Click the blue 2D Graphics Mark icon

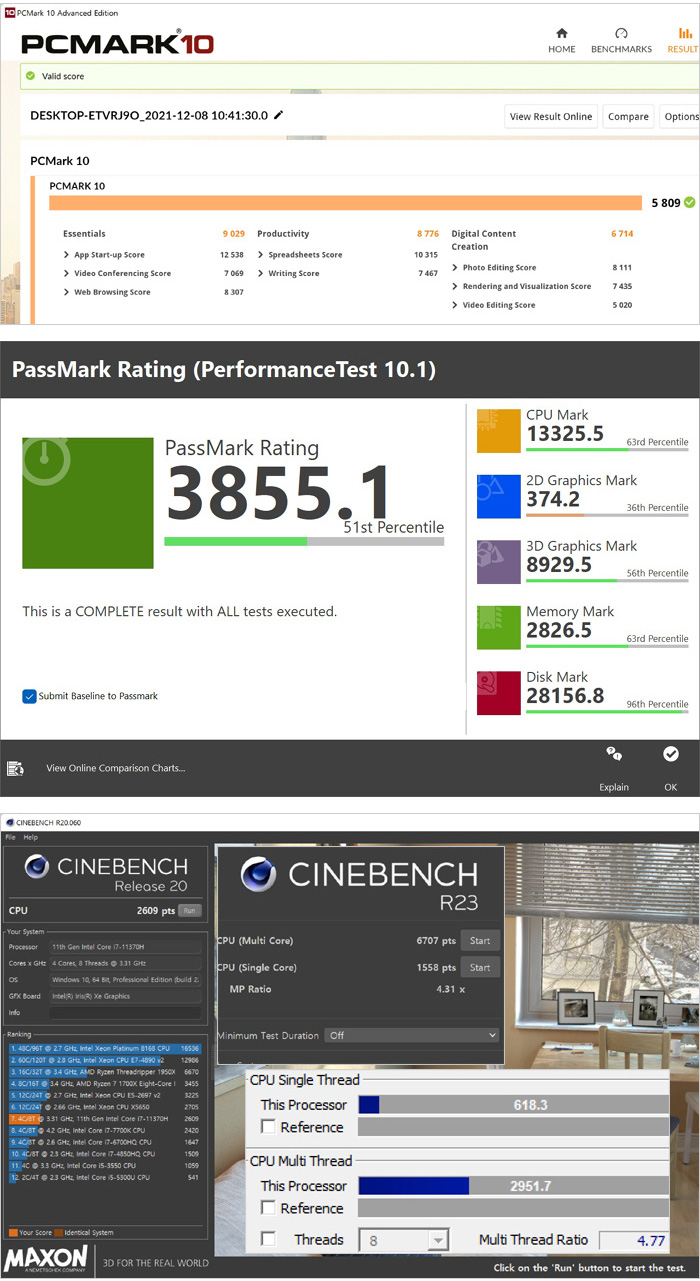click(x=498, y=496)
